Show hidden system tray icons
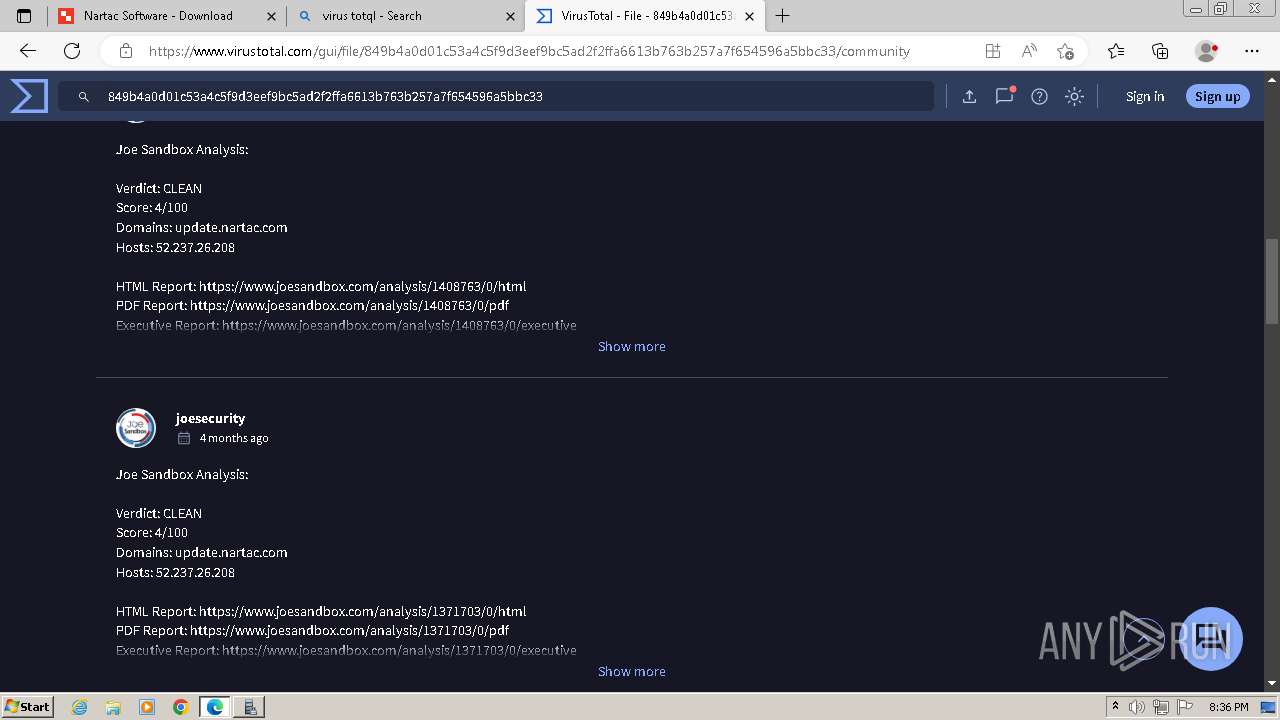This screenshot has height=720, width=1280. (1115, 707)
